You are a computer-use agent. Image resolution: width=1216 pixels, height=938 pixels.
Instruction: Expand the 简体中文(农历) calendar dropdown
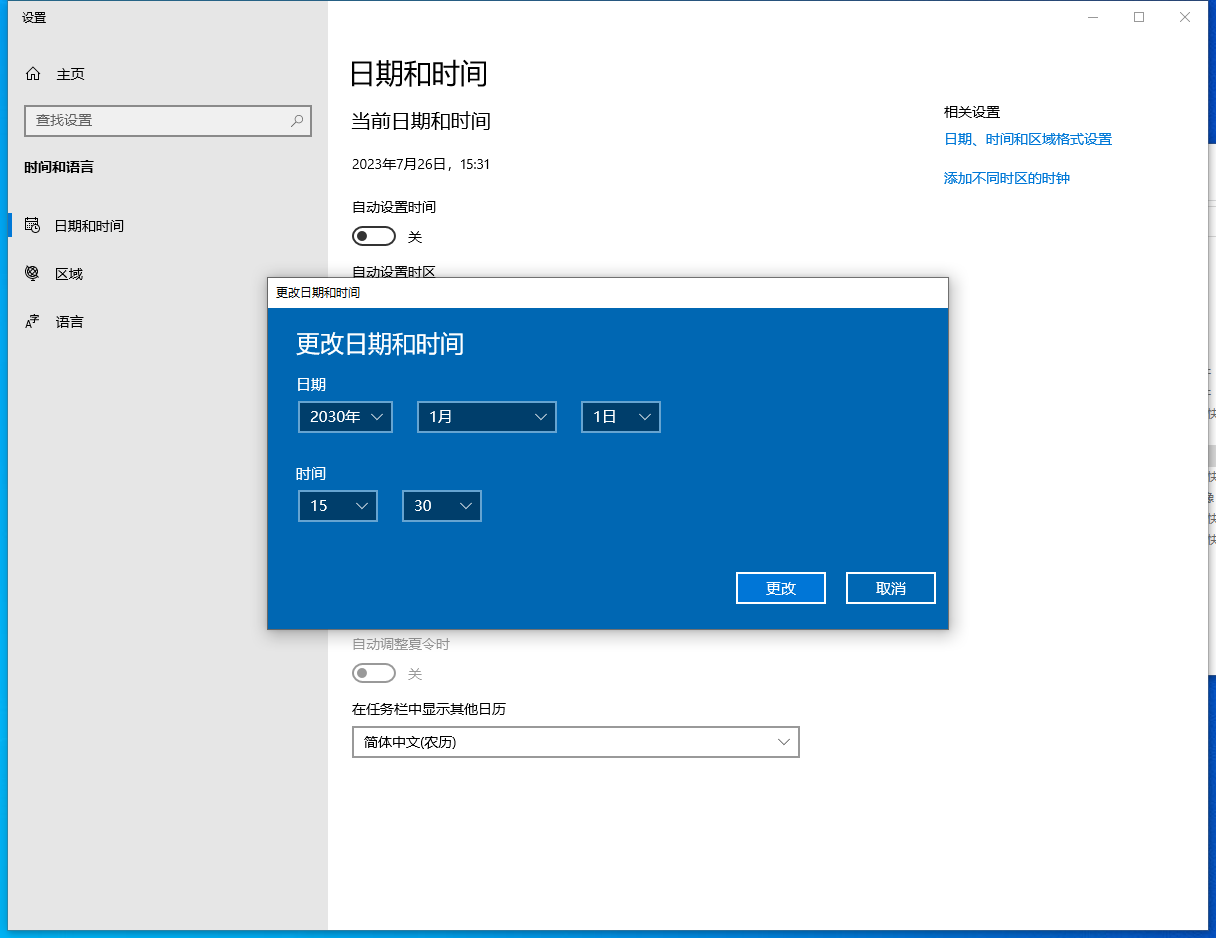pos(576,742)
